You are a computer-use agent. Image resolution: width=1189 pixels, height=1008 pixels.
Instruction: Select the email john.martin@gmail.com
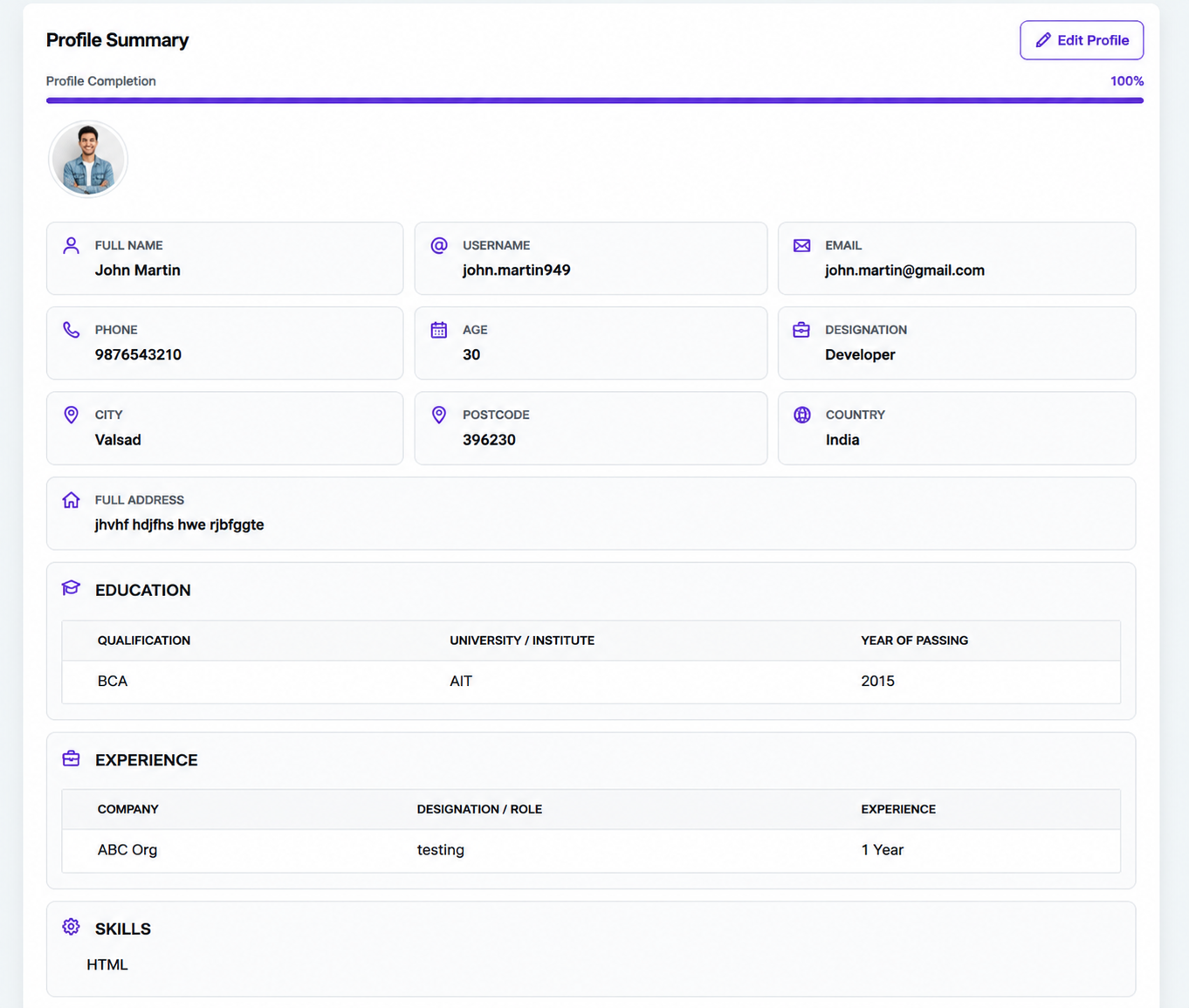905,271
